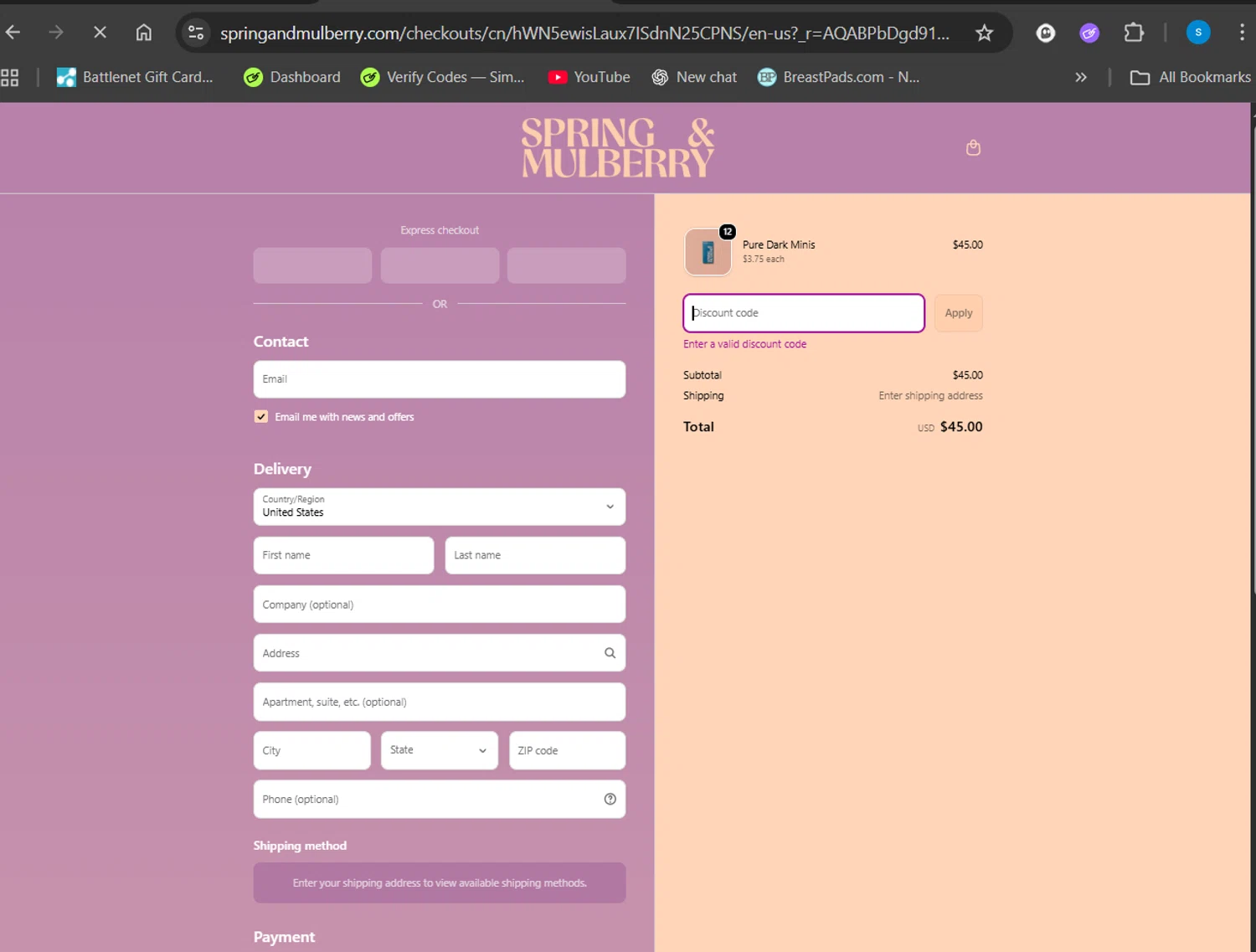Open the extensions puzzle-piece icon

[x=1134, y=33]
